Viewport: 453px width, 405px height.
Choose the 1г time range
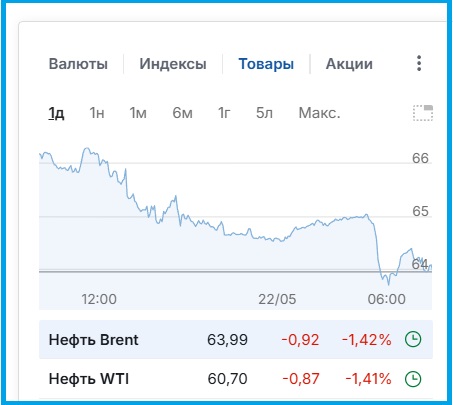tap(224, 113)
